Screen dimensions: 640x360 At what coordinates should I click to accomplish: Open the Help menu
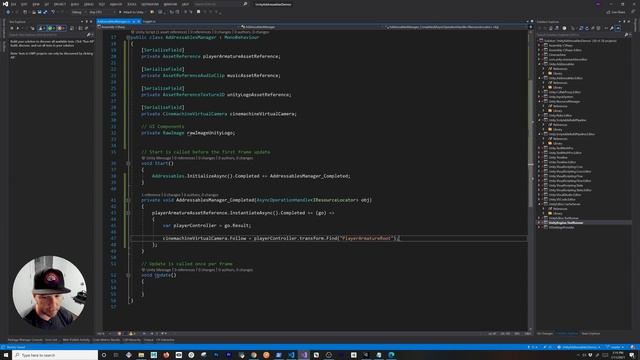click(185, 4)
